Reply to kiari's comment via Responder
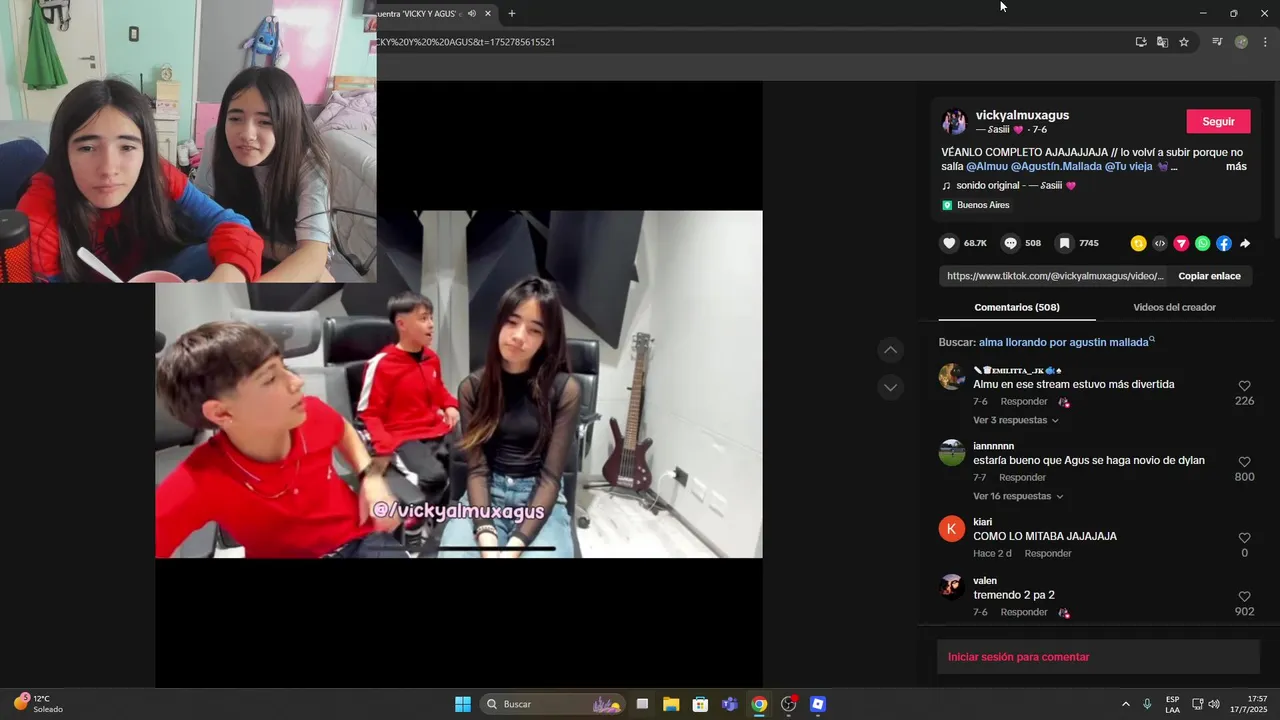This screenshot has height=720, width=1280. pos(1048,553)
